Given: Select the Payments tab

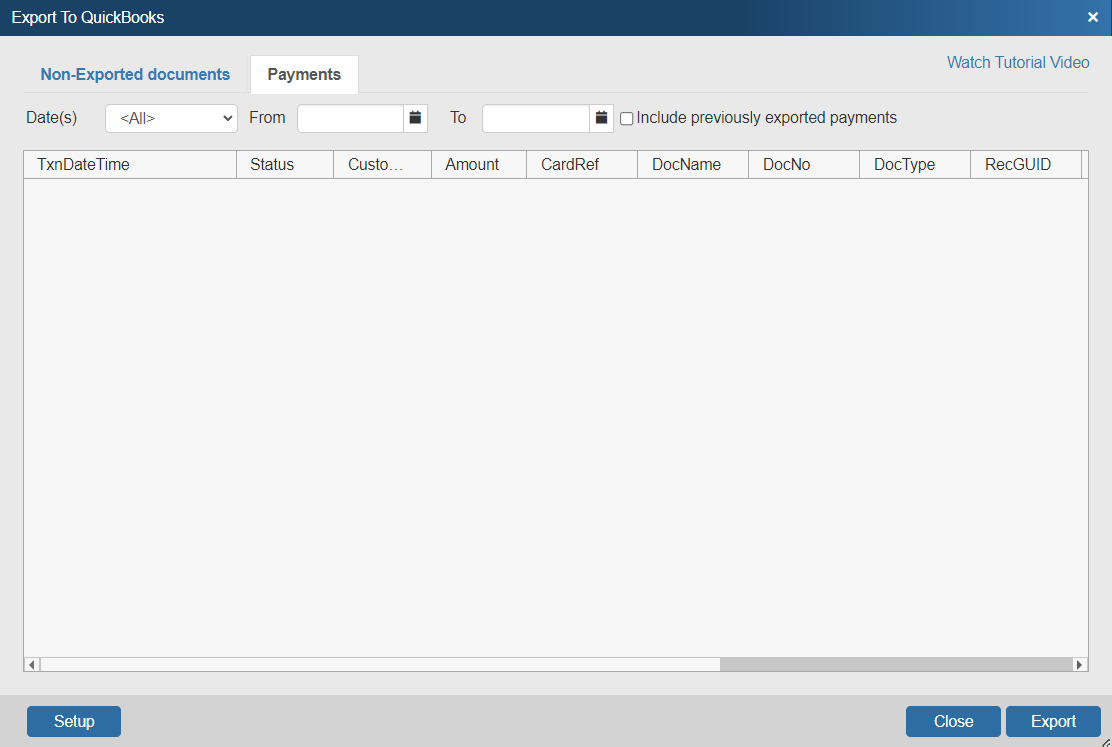Looking at the screenshot, I should pyautogui.click(x=304, y=75).
